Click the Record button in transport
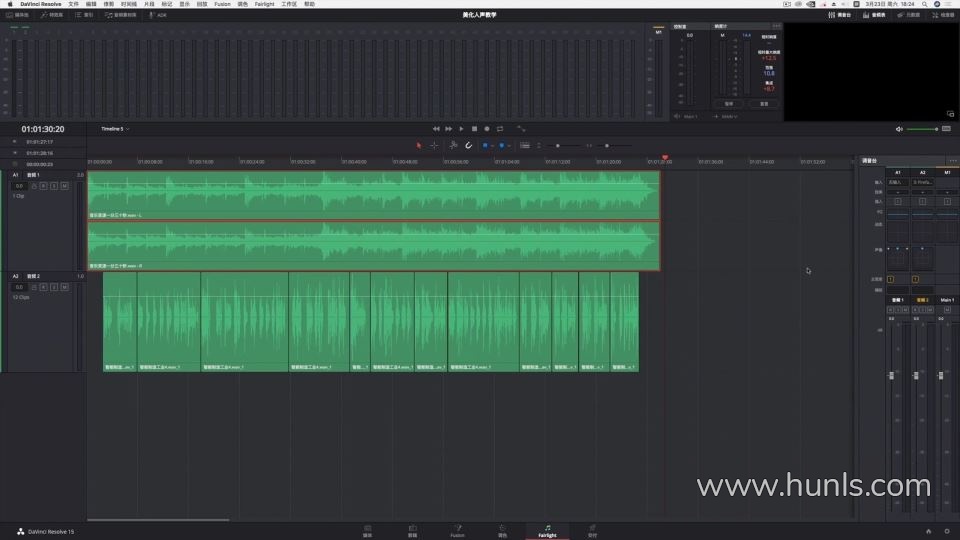Image resolution: width=960 pixels, height=540 pixels. click(x=487, y=129)
